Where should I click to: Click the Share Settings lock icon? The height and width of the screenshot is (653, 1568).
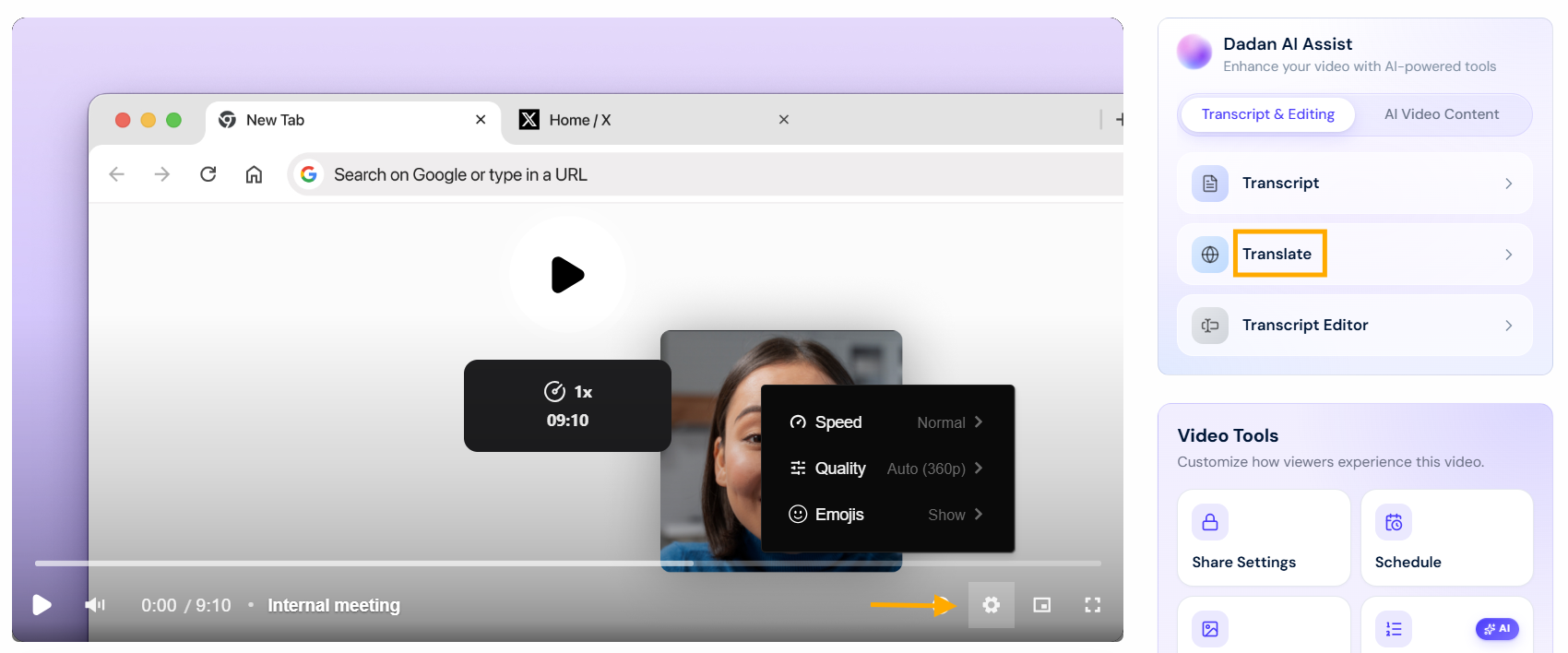pos(1210,522)
